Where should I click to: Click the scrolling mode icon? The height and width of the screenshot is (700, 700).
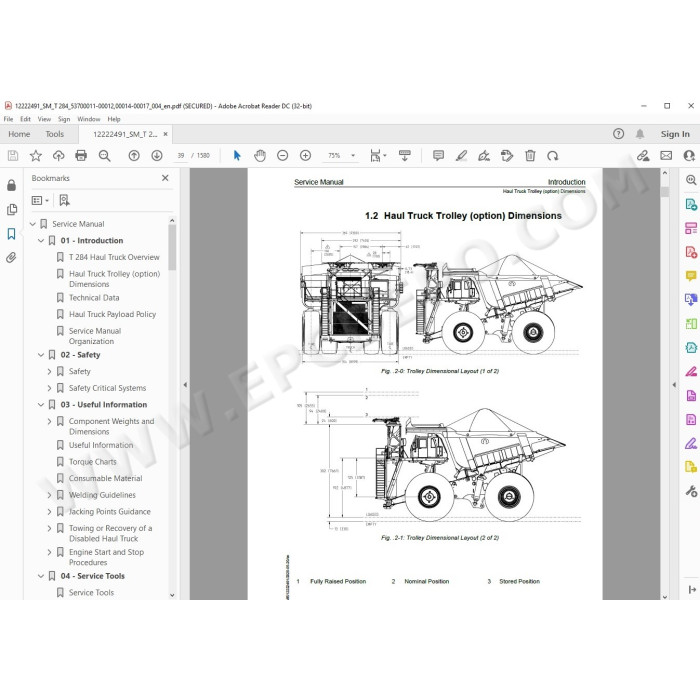click(405, 155)
